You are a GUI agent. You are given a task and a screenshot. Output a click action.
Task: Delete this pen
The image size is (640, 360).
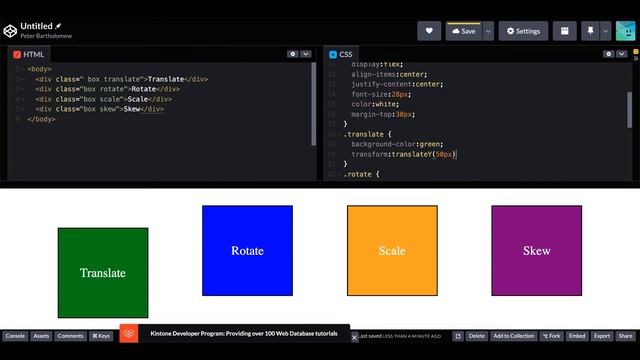[x=476, y=336]
